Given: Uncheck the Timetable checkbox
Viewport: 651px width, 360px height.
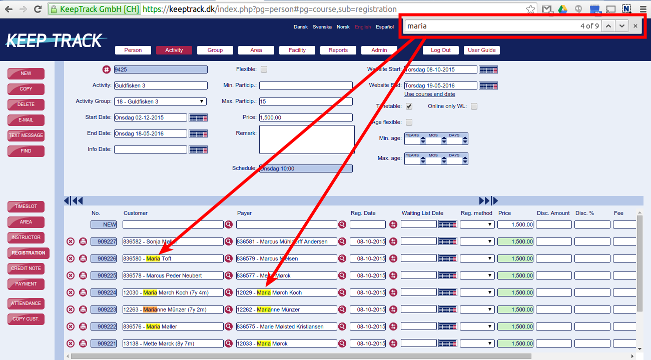Looking at the screenshot, I should click(x=409, y=106).
